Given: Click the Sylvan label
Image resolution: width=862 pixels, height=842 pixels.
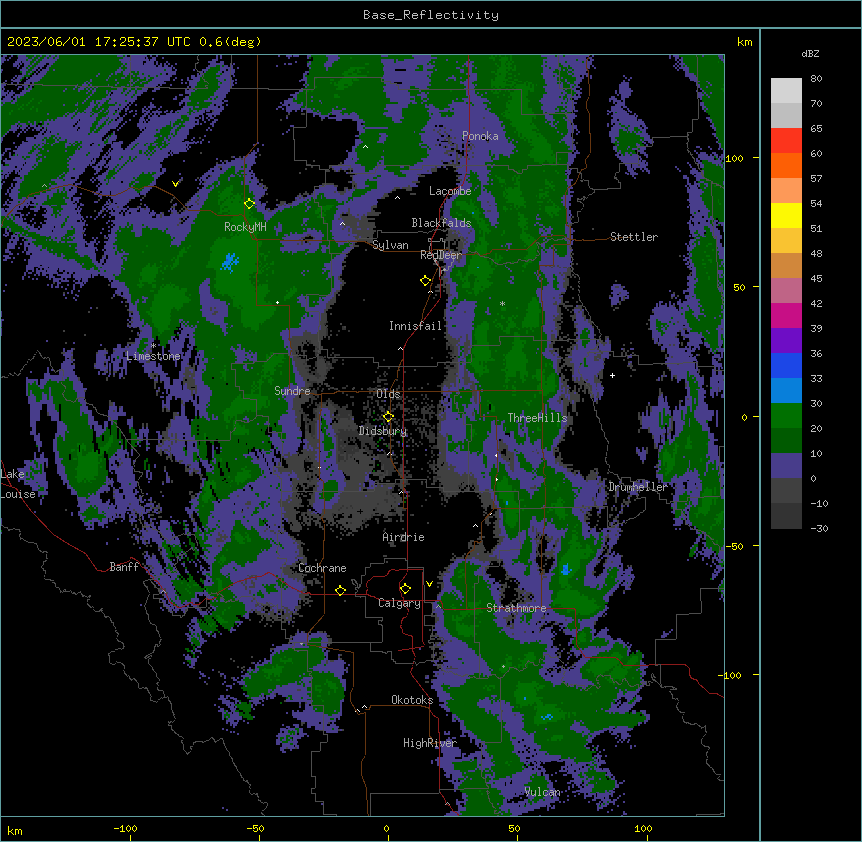Looking at the screenshot, I should tap(390, 245).
